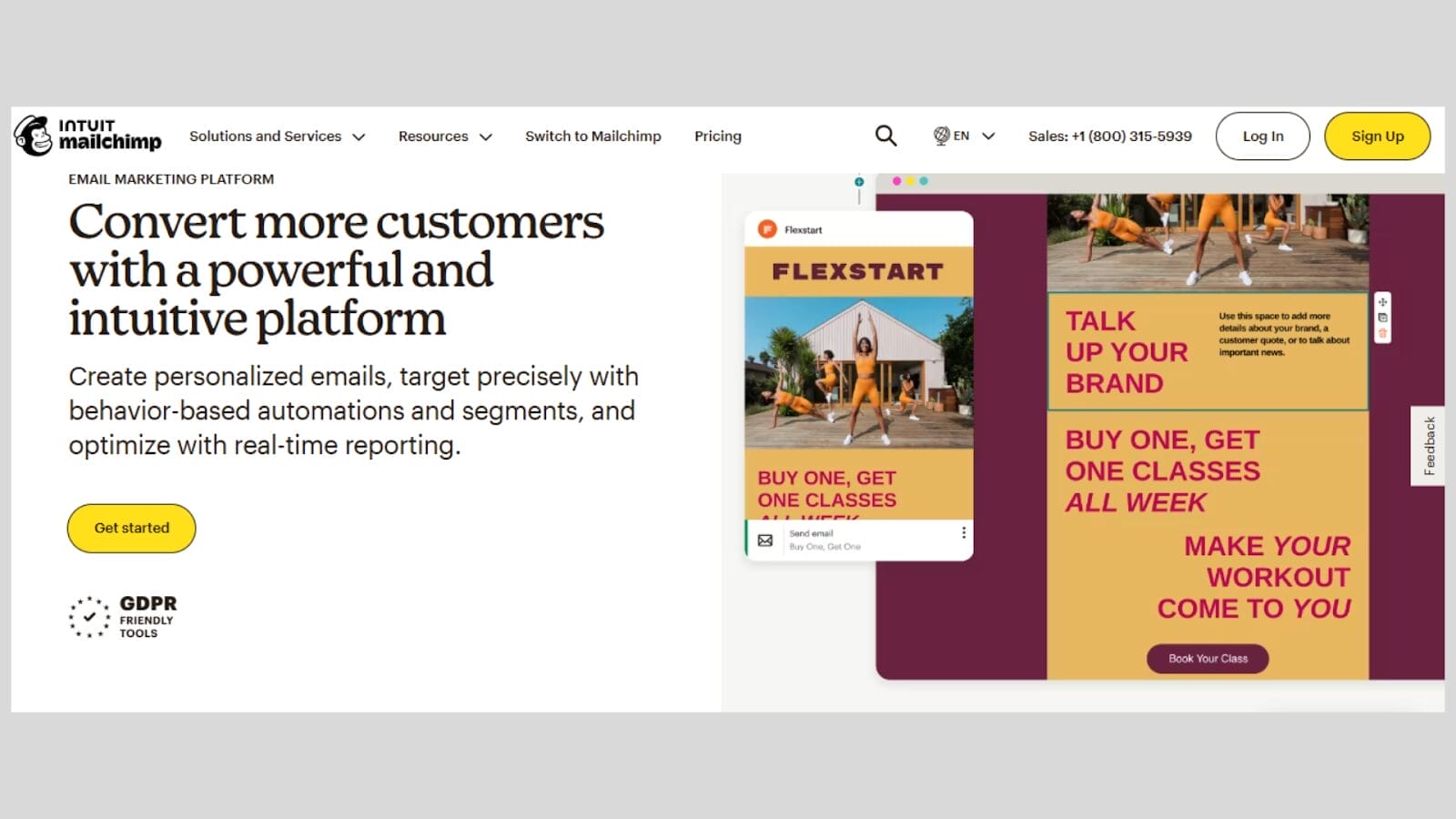Viewport: 1456px width, 819px height.
Task: Expand the Resources menu
Action: coord(445,136)
